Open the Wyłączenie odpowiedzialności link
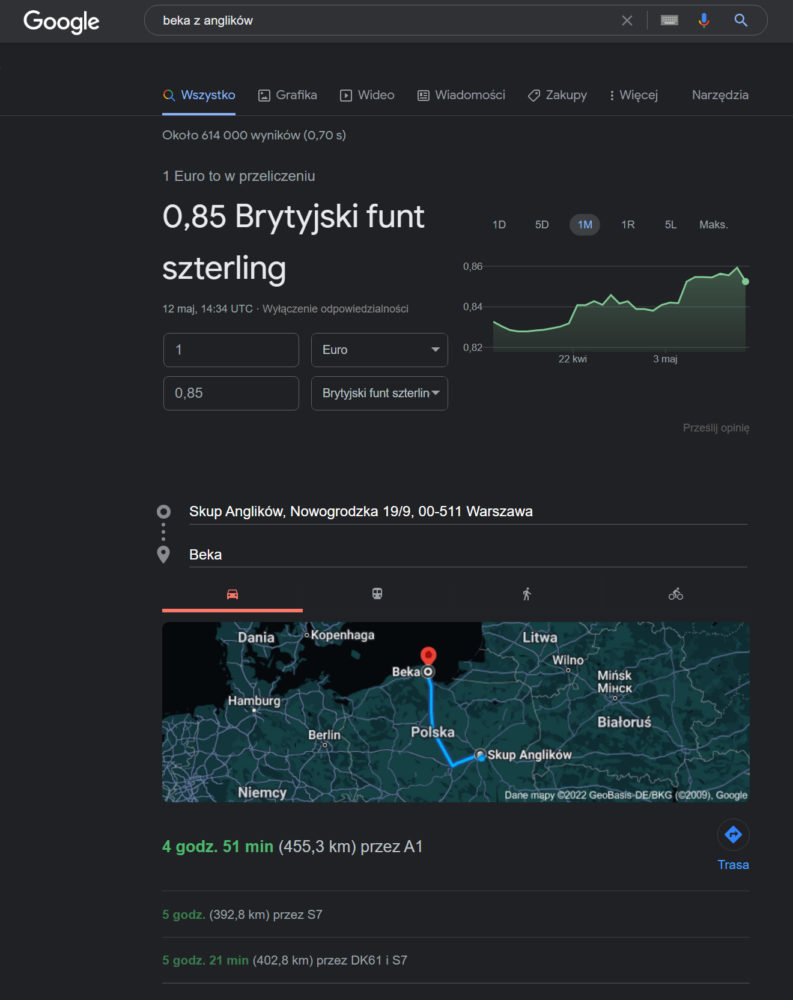The image size is (793, 1000). [336, 309]
